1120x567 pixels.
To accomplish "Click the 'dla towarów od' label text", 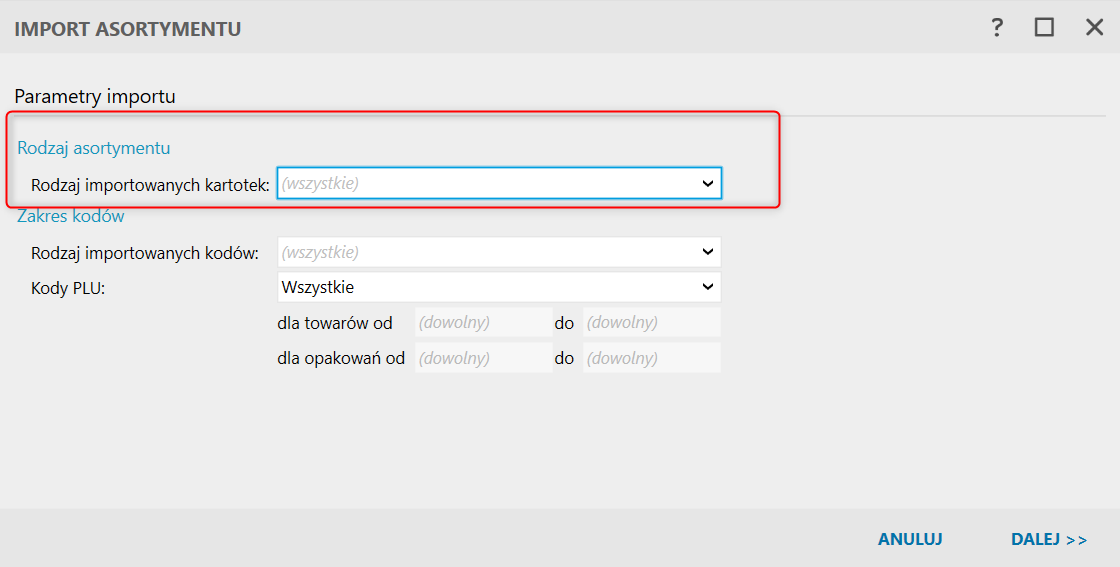I will (335, 323).
